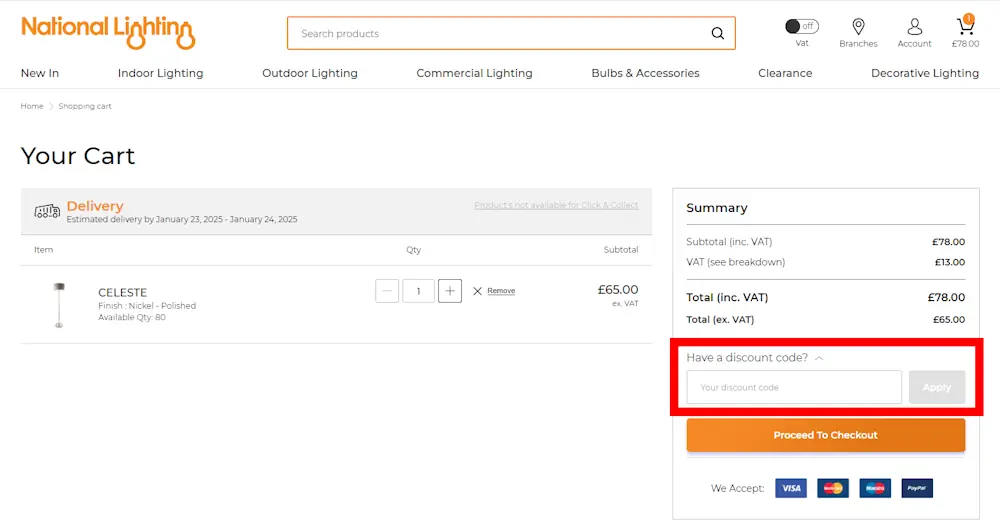1000x529 pixels.
Task: Click the 'Available Qty: 80' text
Action: (131, 317)
